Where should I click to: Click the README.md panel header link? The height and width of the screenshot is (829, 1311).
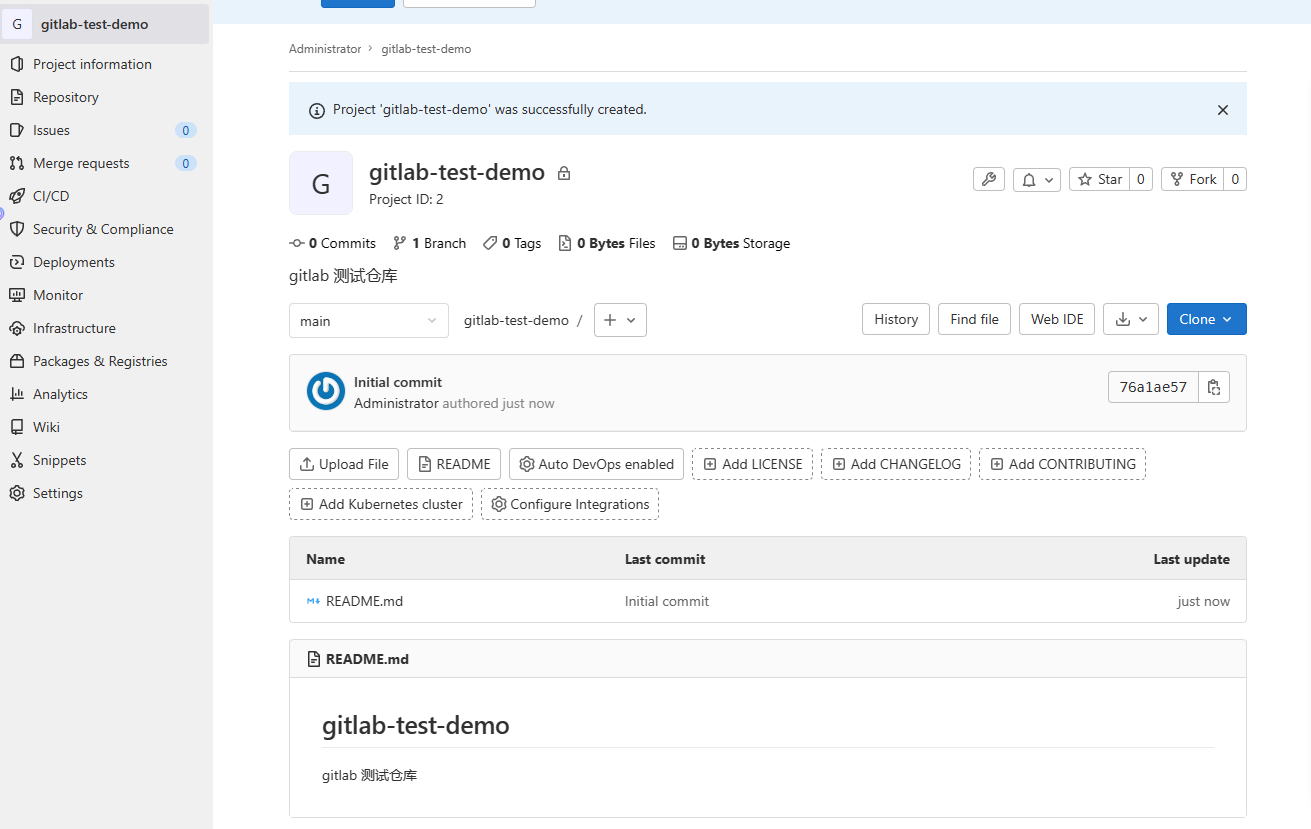367,659
